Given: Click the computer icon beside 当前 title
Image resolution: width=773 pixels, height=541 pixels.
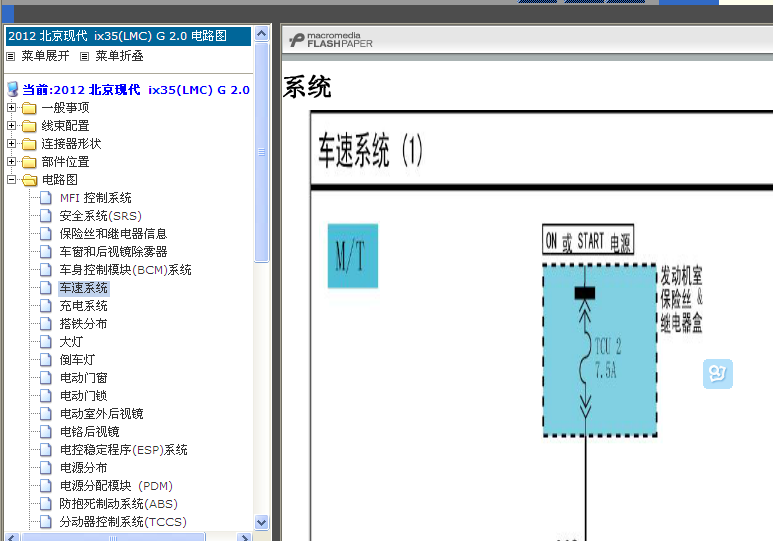Looking at the screenshot, I should [13, 90].
